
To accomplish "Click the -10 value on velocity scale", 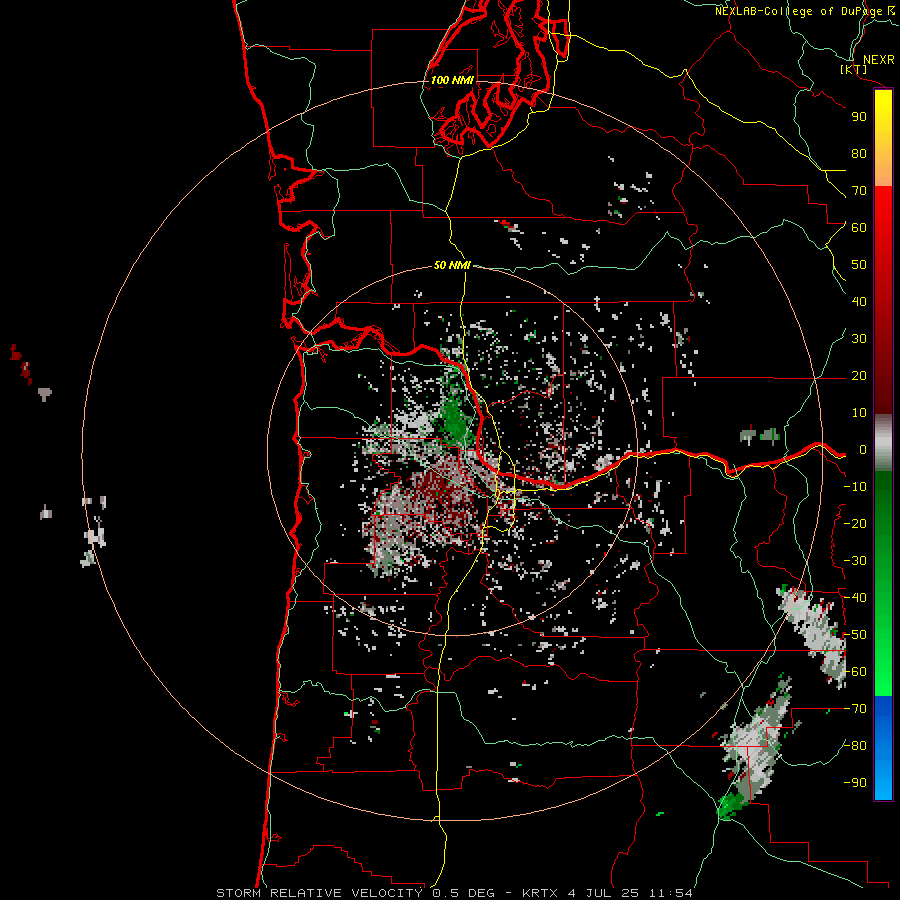I will click(x=855, y=487).
